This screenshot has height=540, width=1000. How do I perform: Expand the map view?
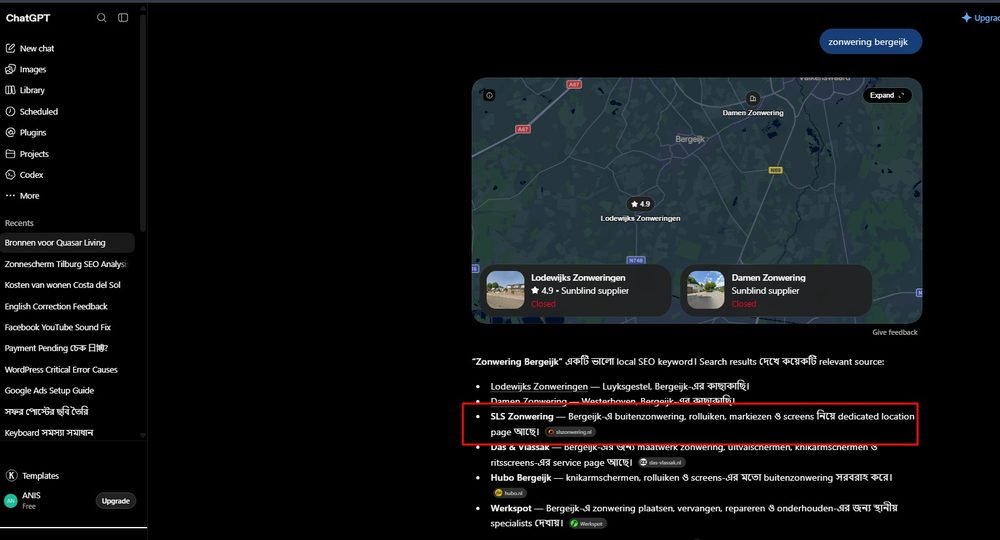(x=887, y=95)
